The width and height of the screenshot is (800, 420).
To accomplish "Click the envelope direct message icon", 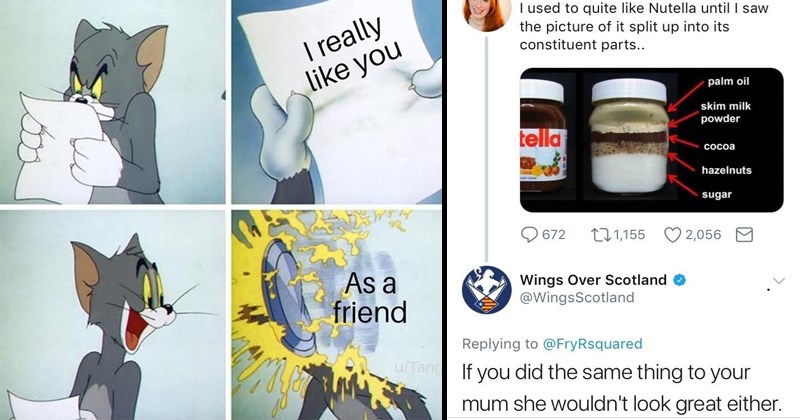I will 744,235.
